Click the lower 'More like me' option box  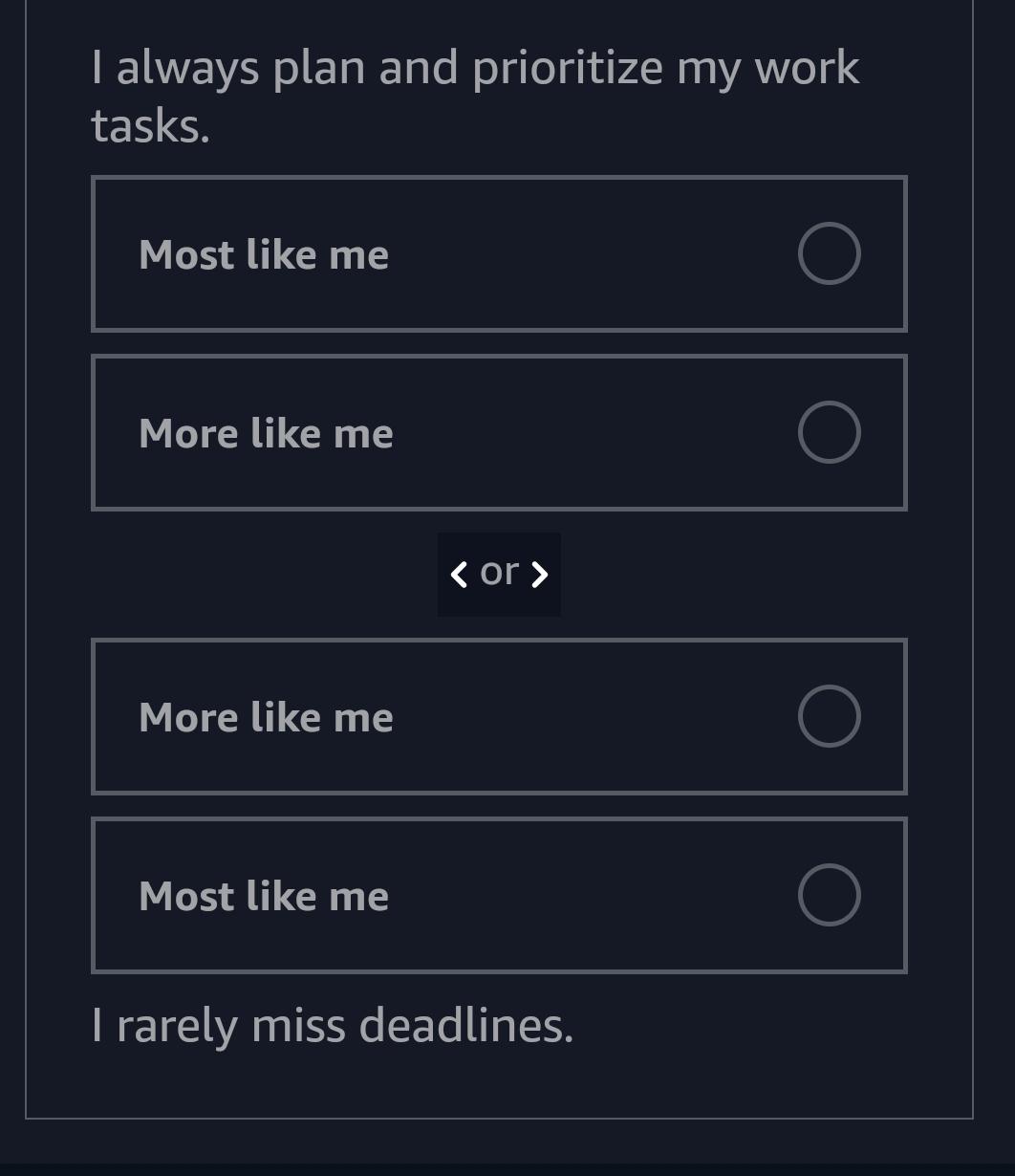point(499,716)
